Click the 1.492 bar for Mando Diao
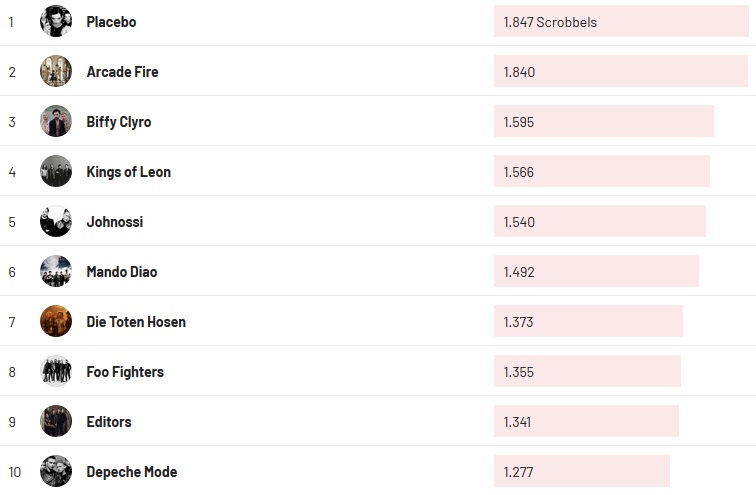Viewport: 756px width, 495px height. click(596, 272)
